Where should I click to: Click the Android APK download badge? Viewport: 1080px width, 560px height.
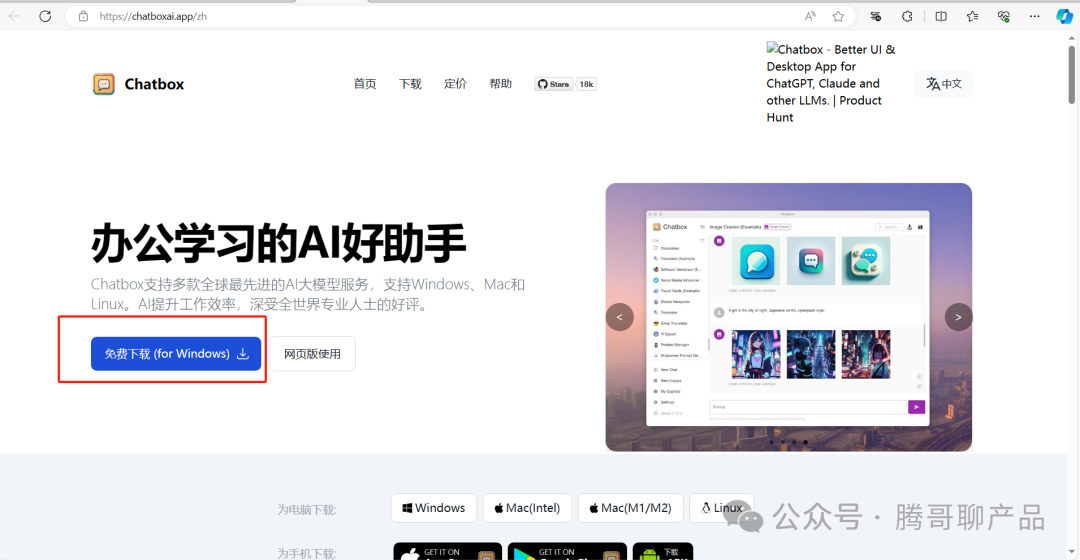point(663,552)
